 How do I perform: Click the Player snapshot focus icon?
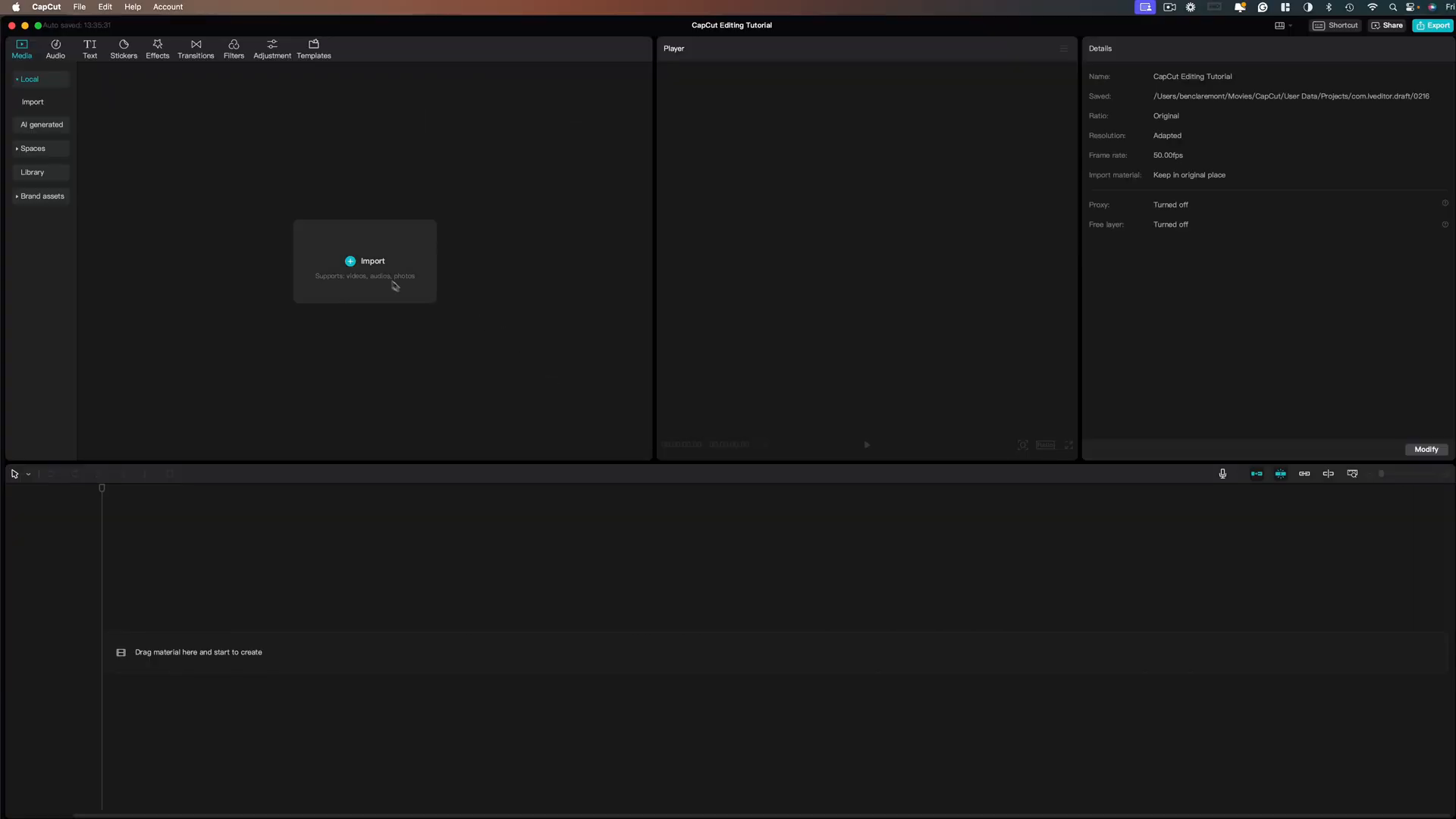point(1023,445)
